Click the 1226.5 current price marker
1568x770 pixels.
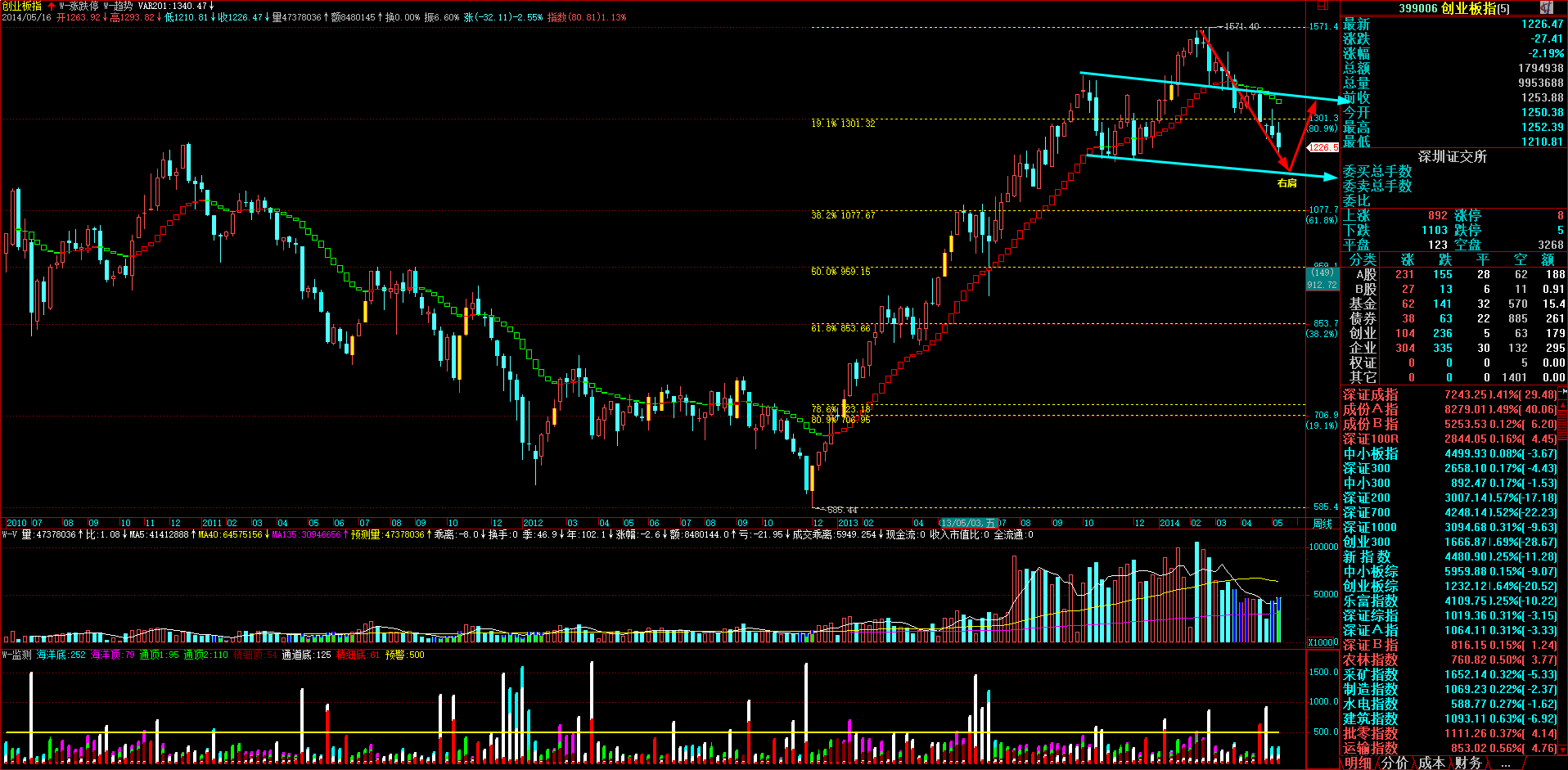(1322, 147)
